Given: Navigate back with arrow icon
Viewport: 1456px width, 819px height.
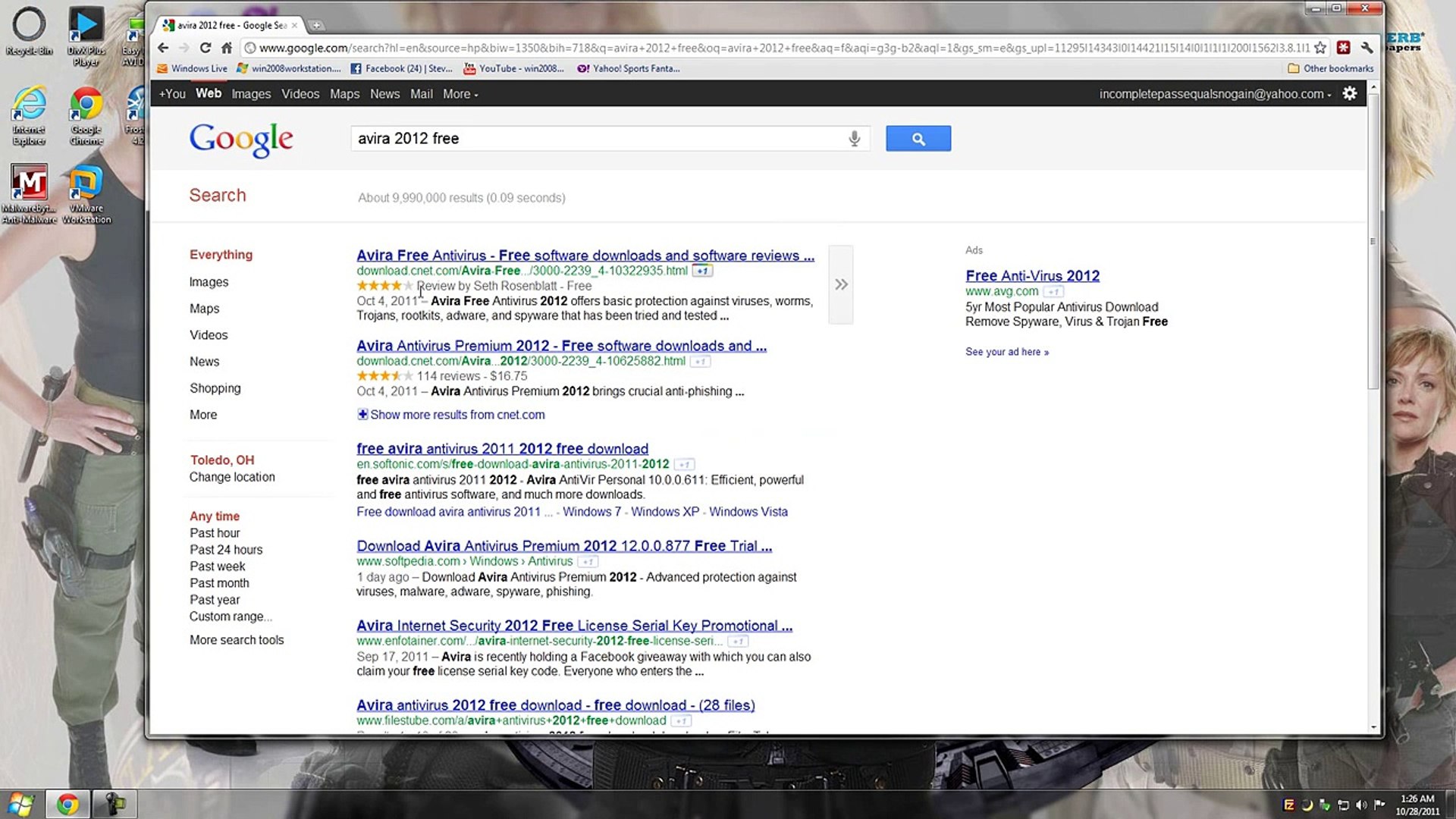Looking at the screenshot, I should pyautogui.click(x=163, y=48).
